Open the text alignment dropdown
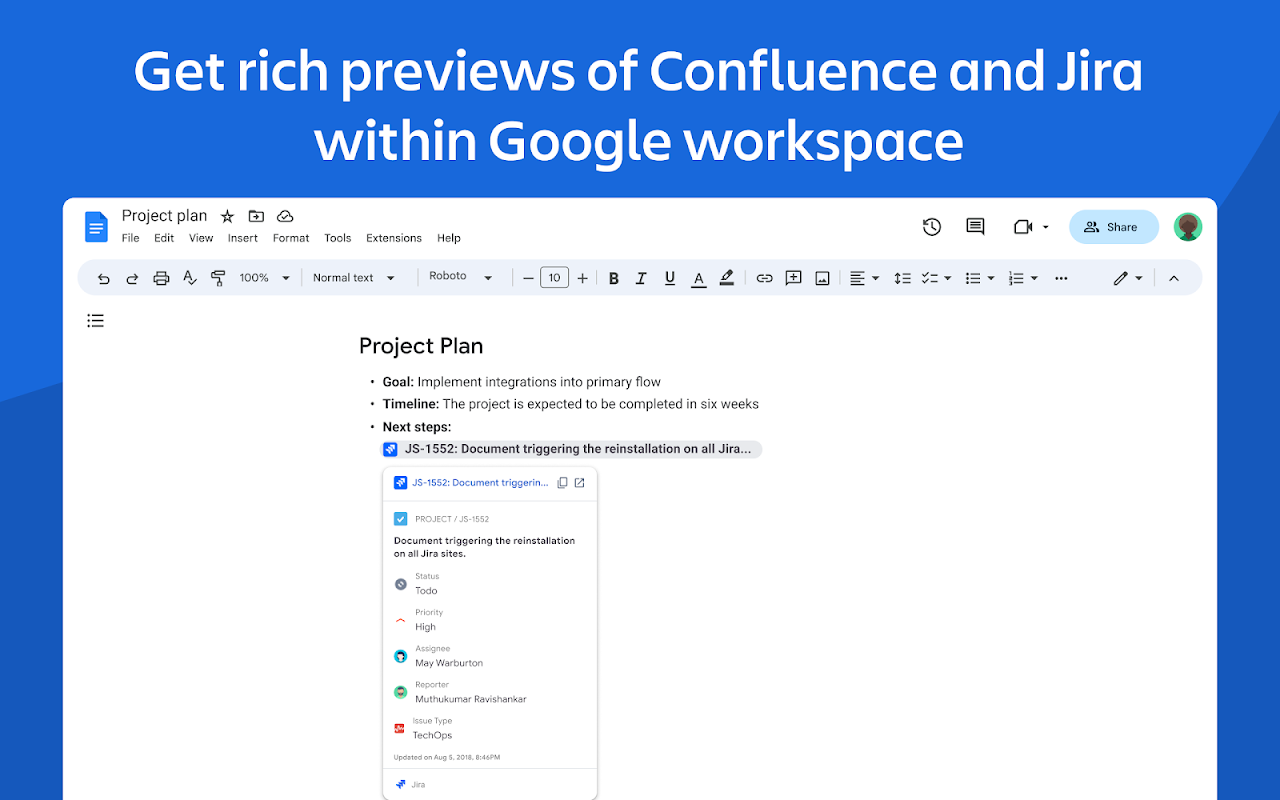The width and height of the screenshot is (1280, 800). [x=864, y=278]
